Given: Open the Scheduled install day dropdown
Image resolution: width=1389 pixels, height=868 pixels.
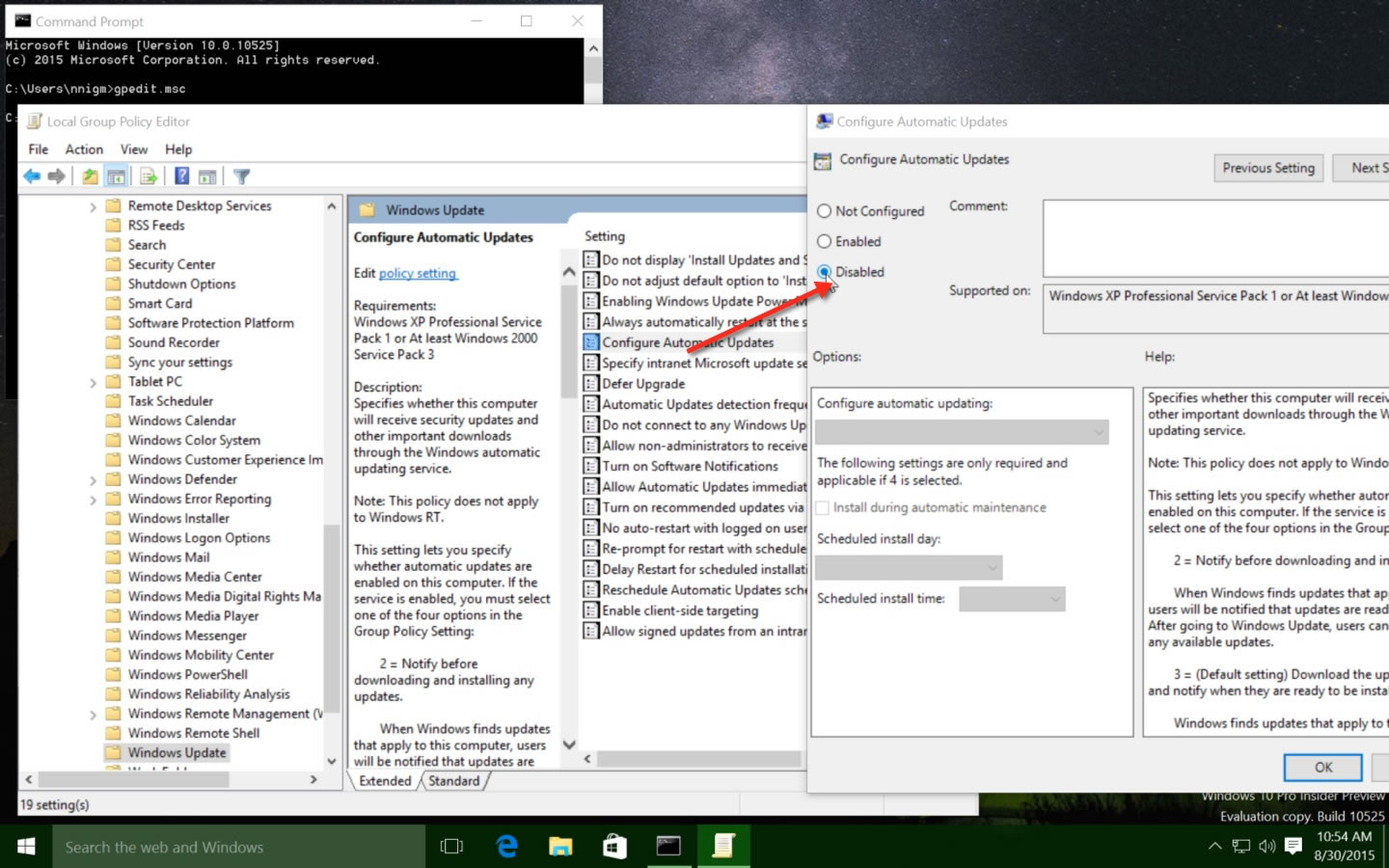Looking at the screenshot, I should point(908,567).
